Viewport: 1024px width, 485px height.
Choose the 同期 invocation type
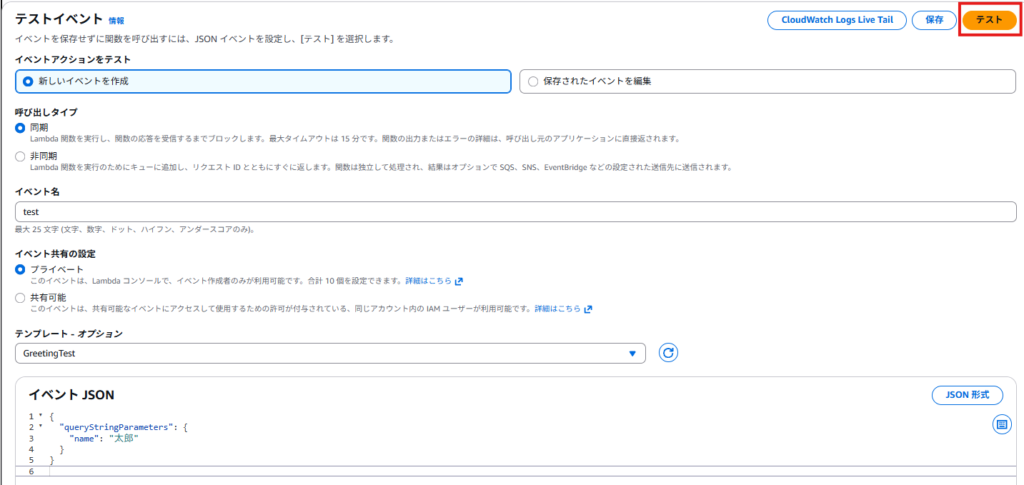[x=20, y=127]
